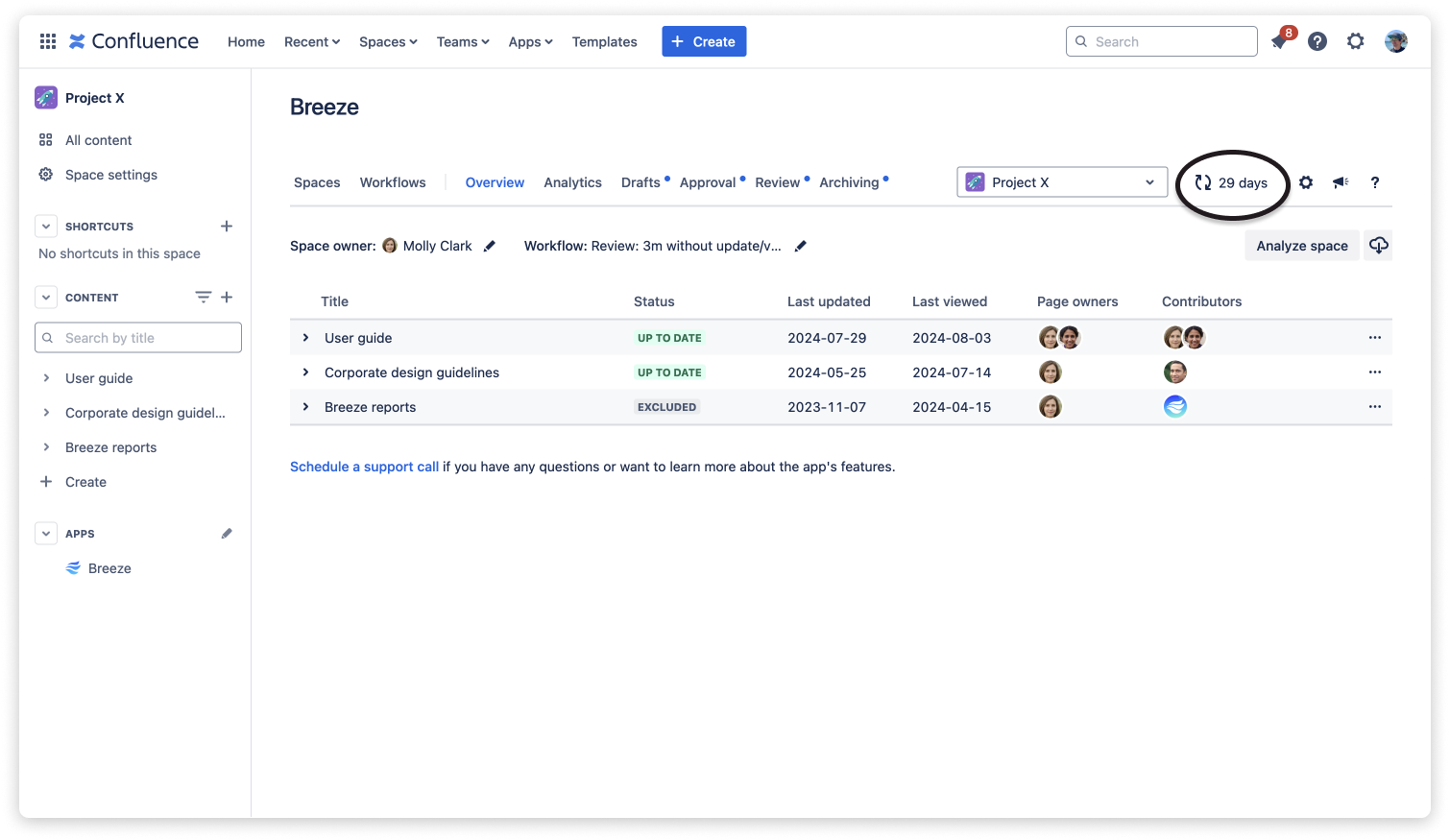Expand Corporate design guidelines table row

(305, 372)
